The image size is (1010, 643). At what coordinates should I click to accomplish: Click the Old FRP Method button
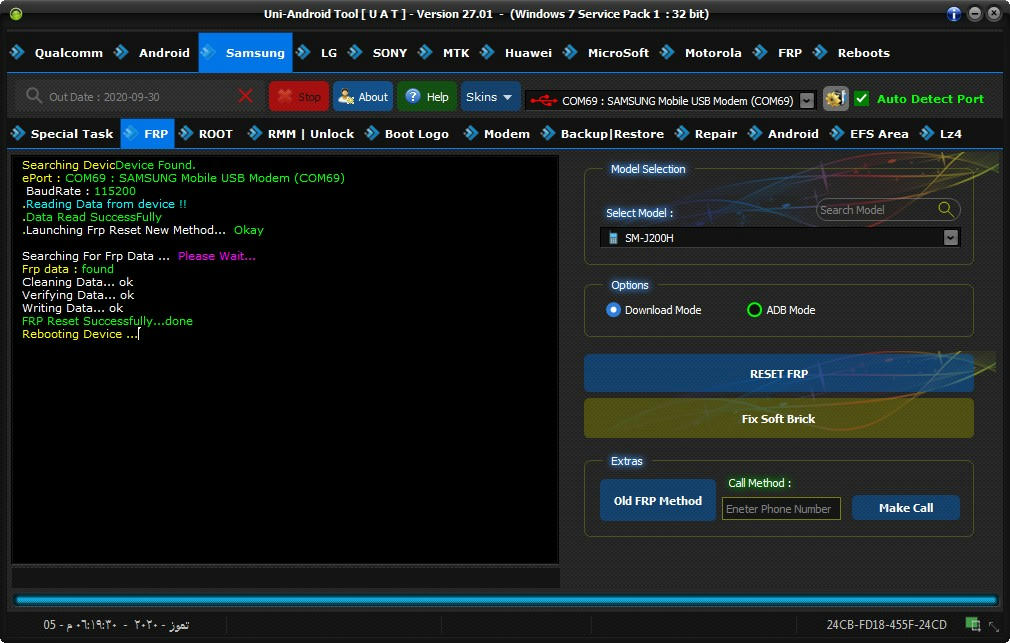click(658, 501)
